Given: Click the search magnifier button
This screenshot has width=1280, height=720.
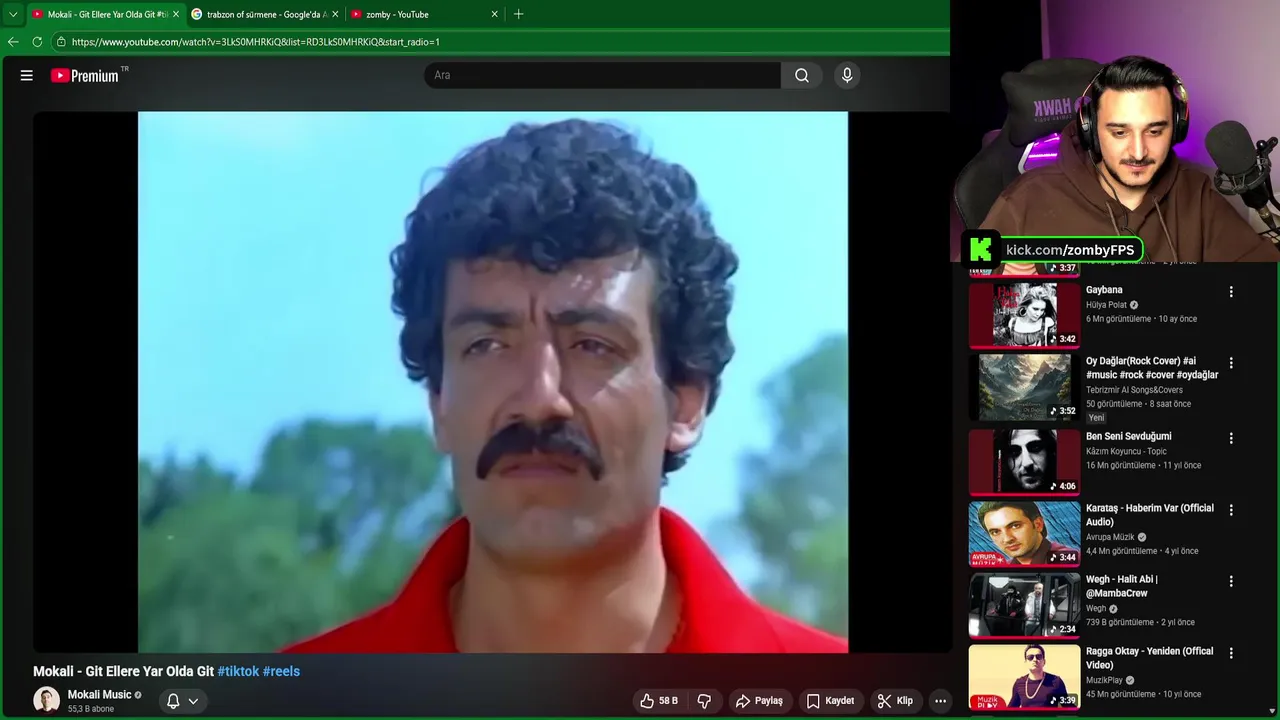Looking at the screenshot, I should click(802, 75).
